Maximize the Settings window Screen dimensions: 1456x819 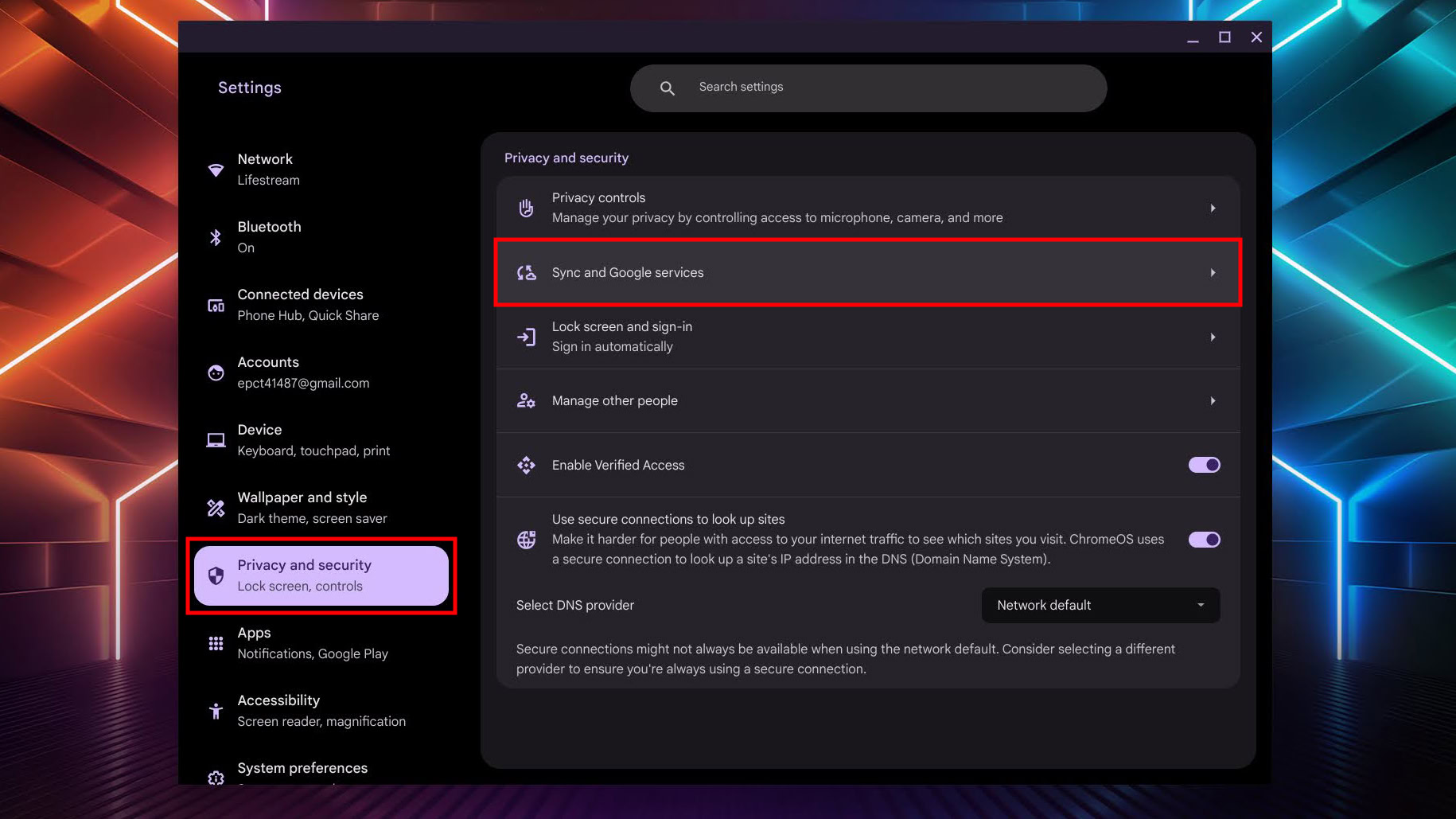1224,37
